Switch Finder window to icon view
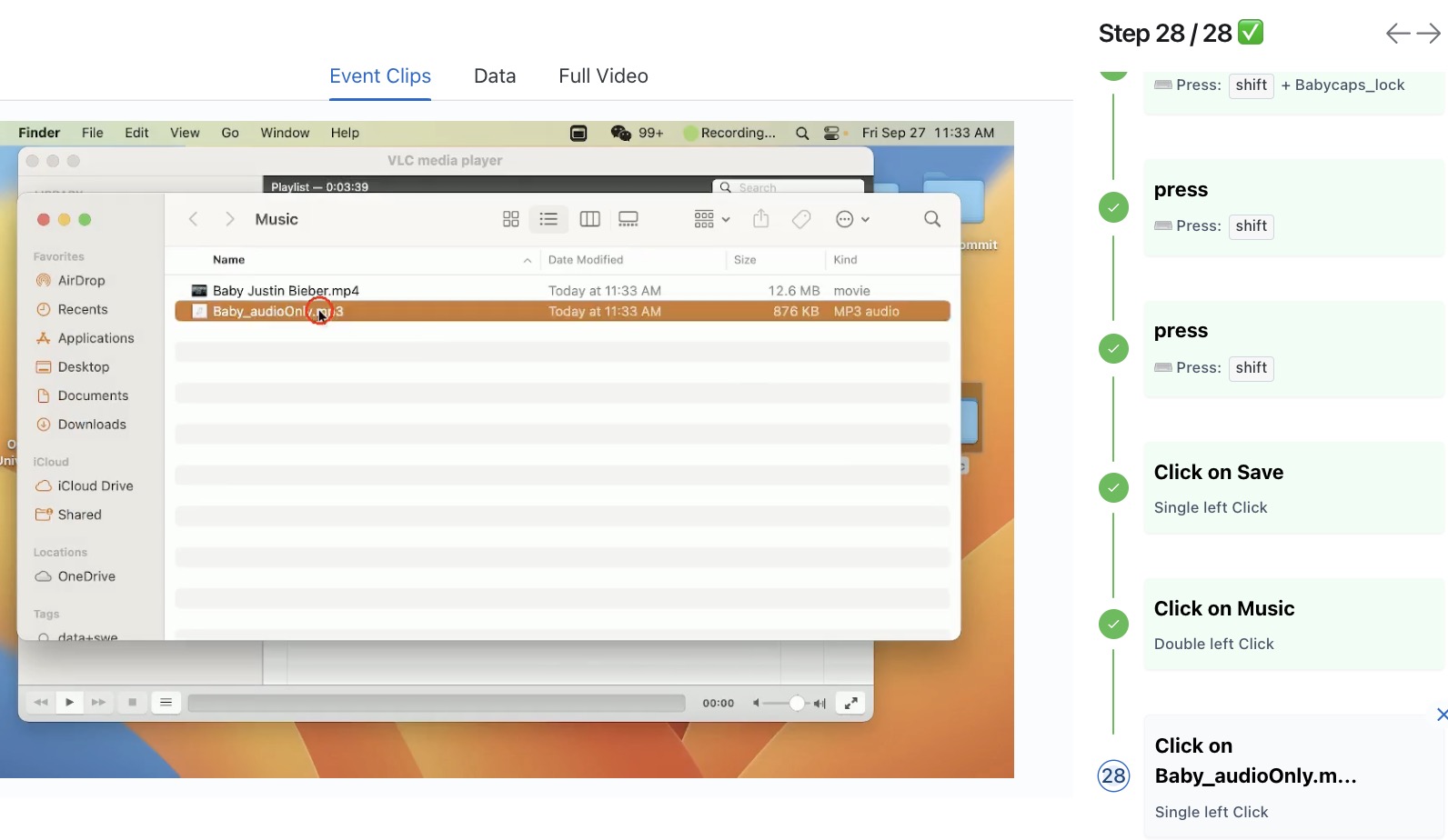This screenshot has width=1448, height=840. (511, 219)
